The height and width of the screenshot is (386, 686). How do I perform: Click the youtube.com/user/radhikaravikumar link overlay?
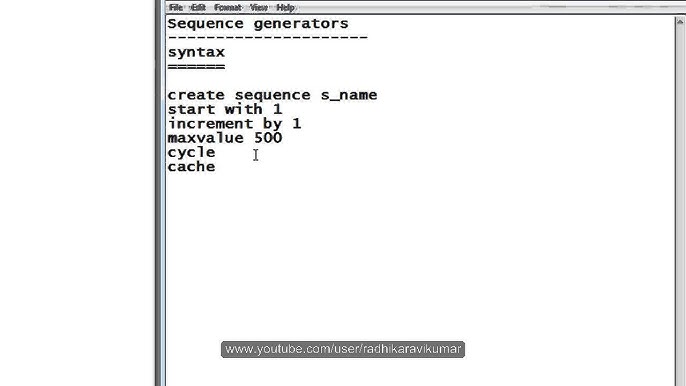(343, 349)
